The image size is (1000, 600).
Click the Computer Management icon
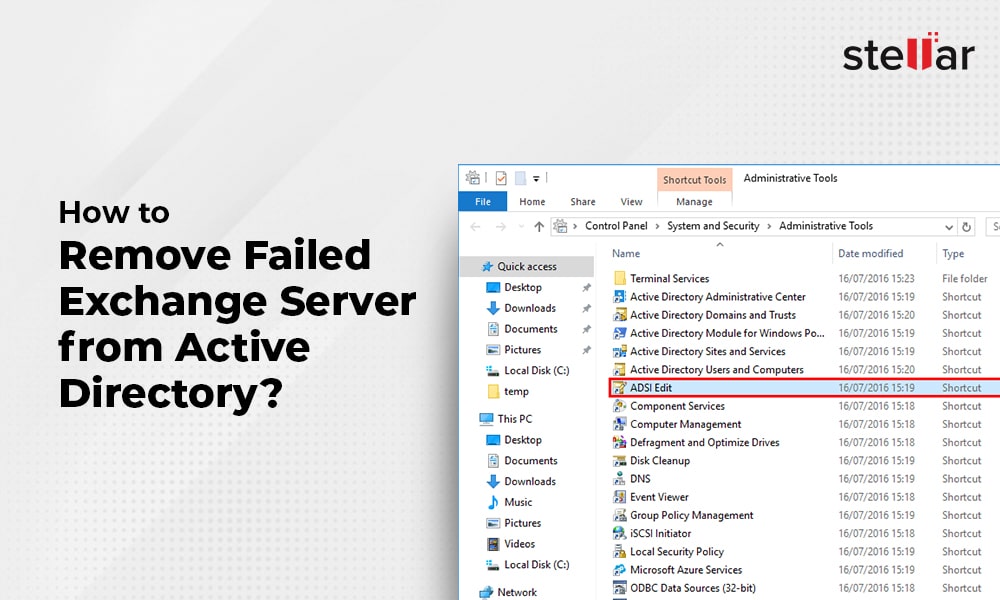coord(619,424)
